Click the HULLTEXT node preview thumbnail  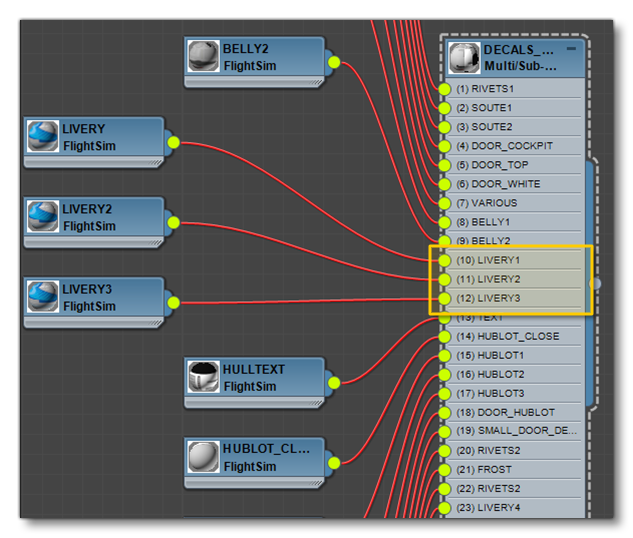click(x=203, y=377)
